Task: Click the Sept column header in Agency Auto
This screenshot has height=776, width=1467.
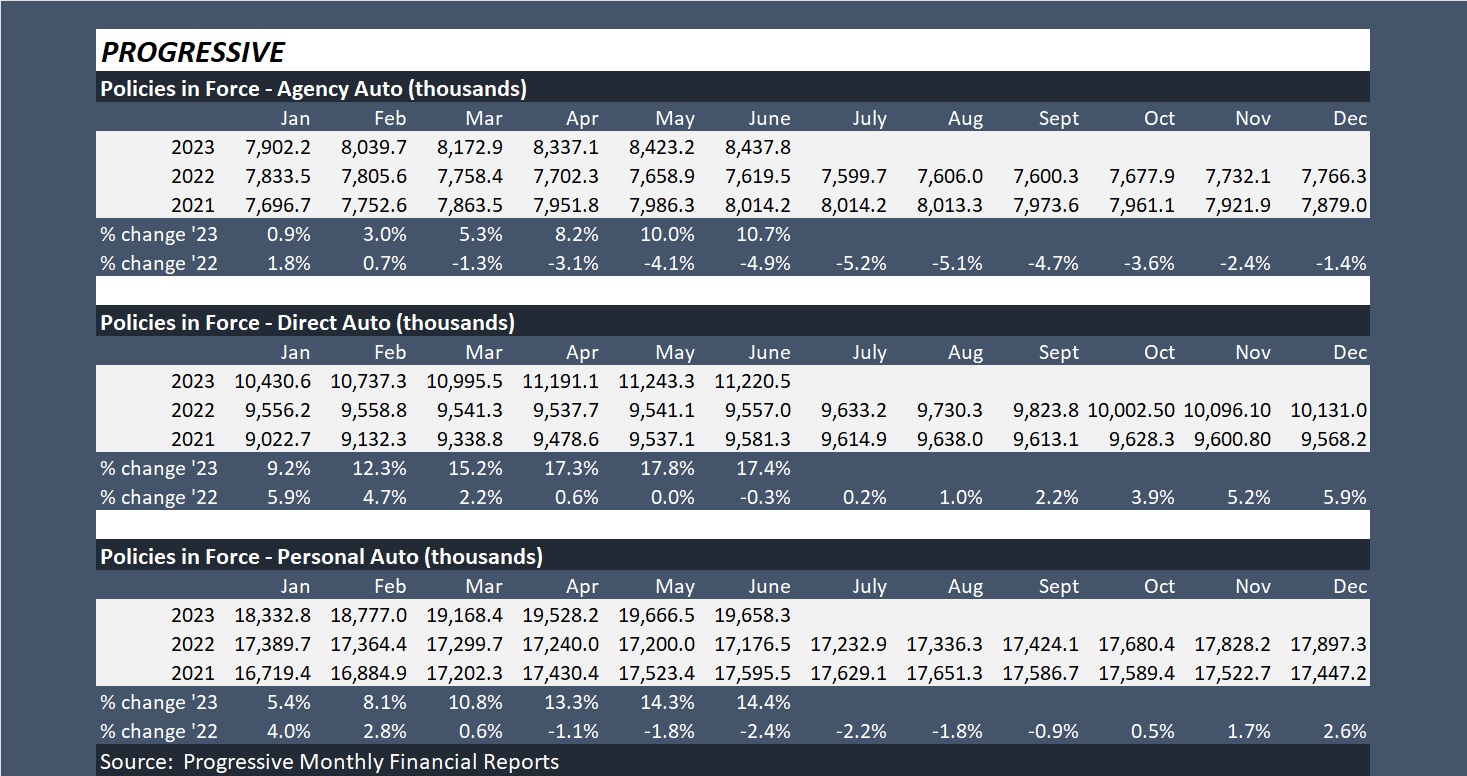Action: pyautogui.click(x=1058, y=118)
